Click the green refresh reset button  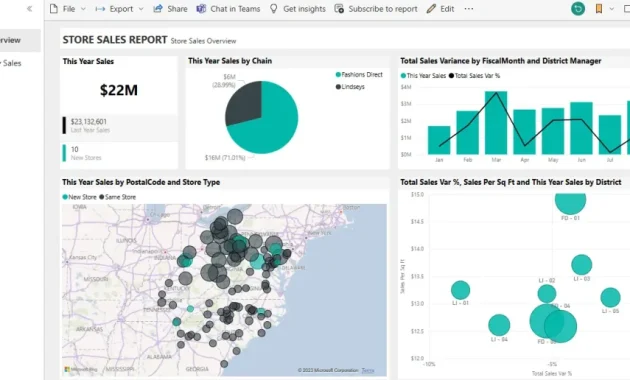(578, 8)
